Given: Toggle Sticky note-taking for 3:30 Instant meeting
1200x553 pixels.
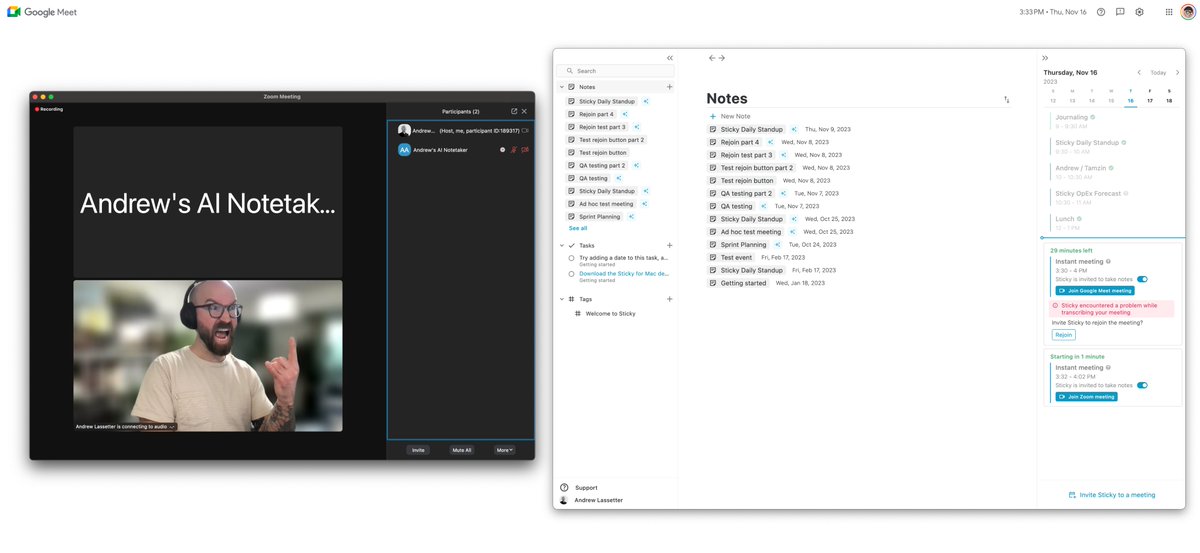Looking at the screenshot, I should [1142, 279].
